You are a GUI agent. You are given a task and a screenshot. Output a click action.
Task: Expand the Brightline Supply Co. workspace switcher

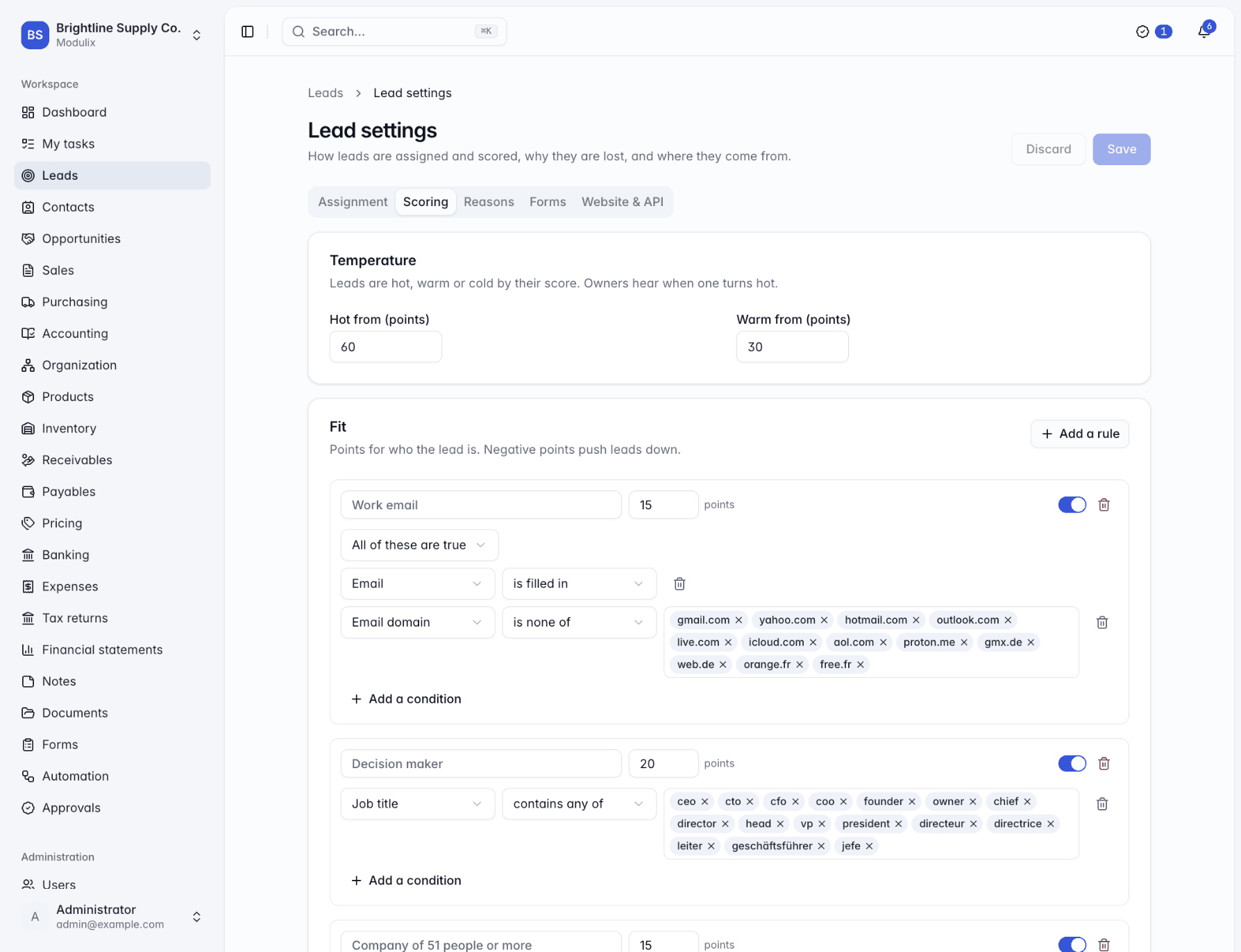click(112, 35)
